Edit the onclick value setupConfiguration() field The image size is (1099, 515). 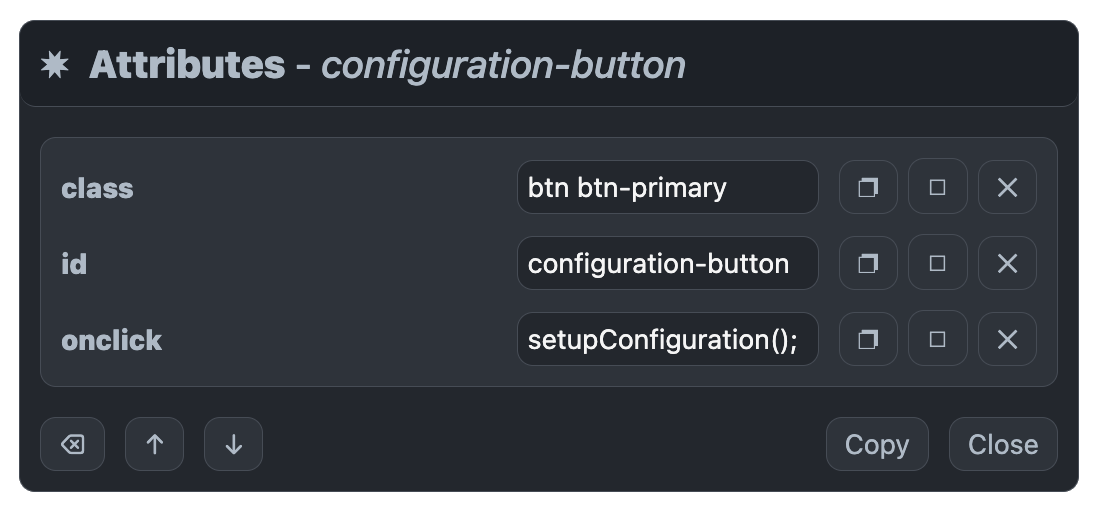[x=667, y=339]
